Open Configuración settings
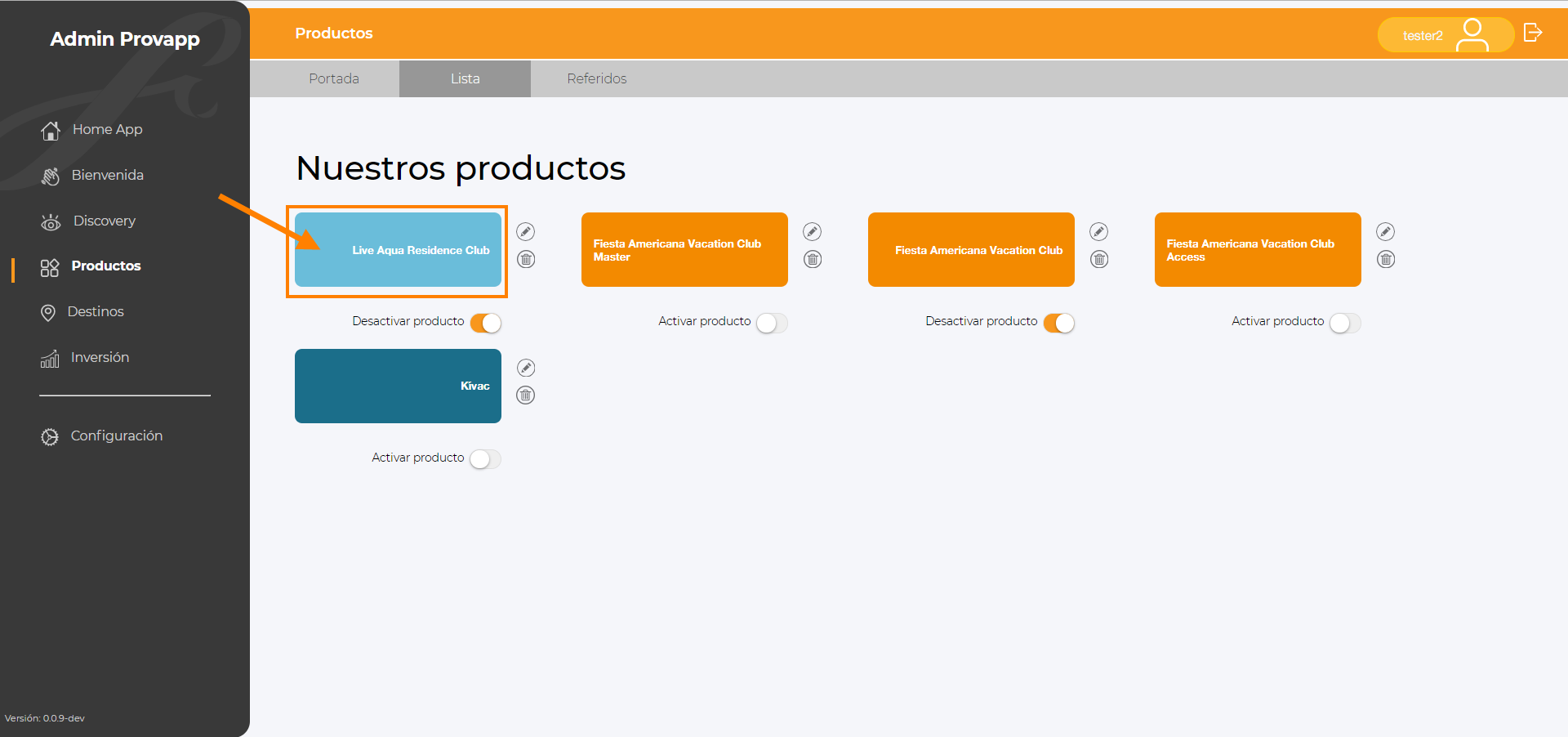This screenshot has height=737, width=1568. (117, 435)
